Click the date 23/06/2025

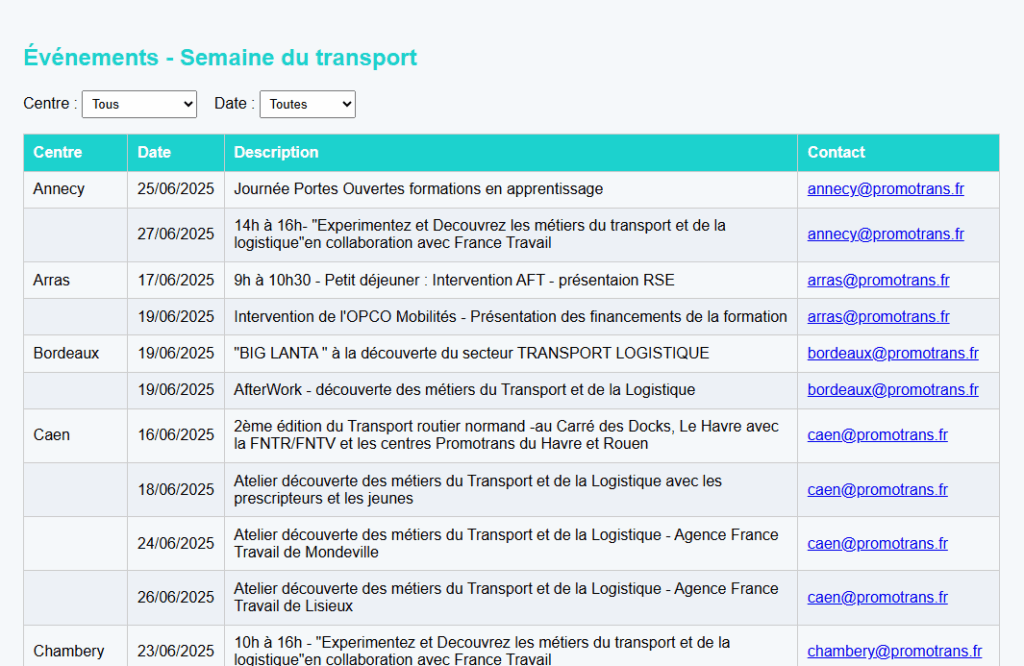point(176,651)
